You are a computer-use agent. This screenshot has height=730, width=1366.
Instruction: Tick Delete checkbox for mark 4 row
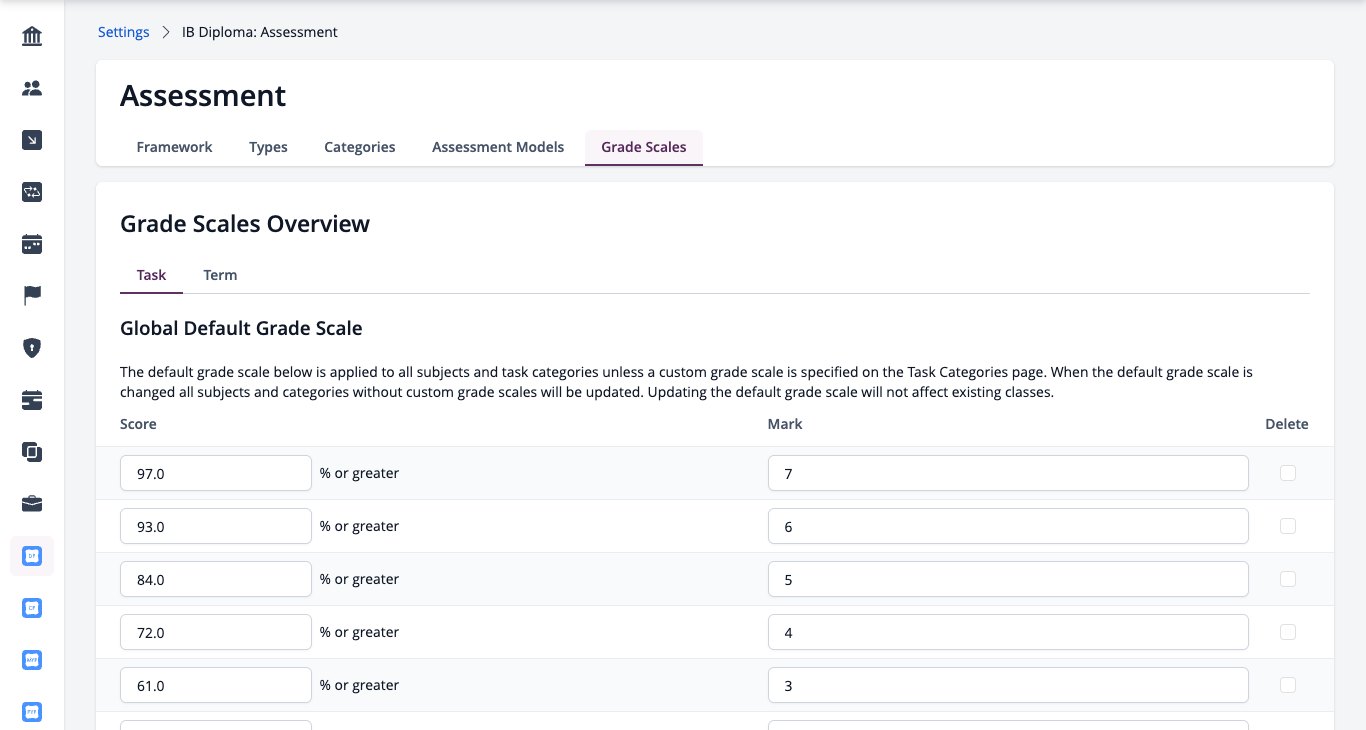1288,632
